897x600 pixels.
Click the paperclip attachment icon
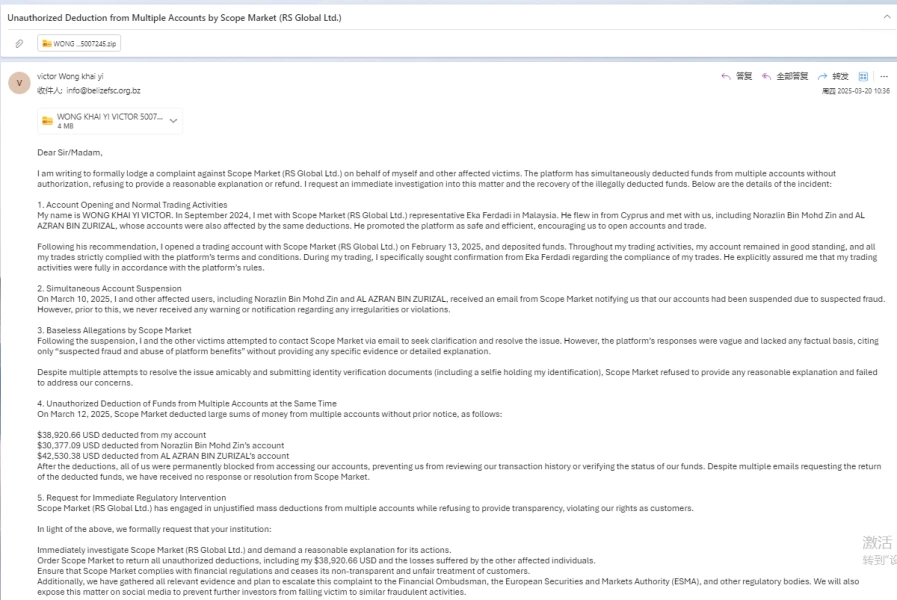[19, 43]
